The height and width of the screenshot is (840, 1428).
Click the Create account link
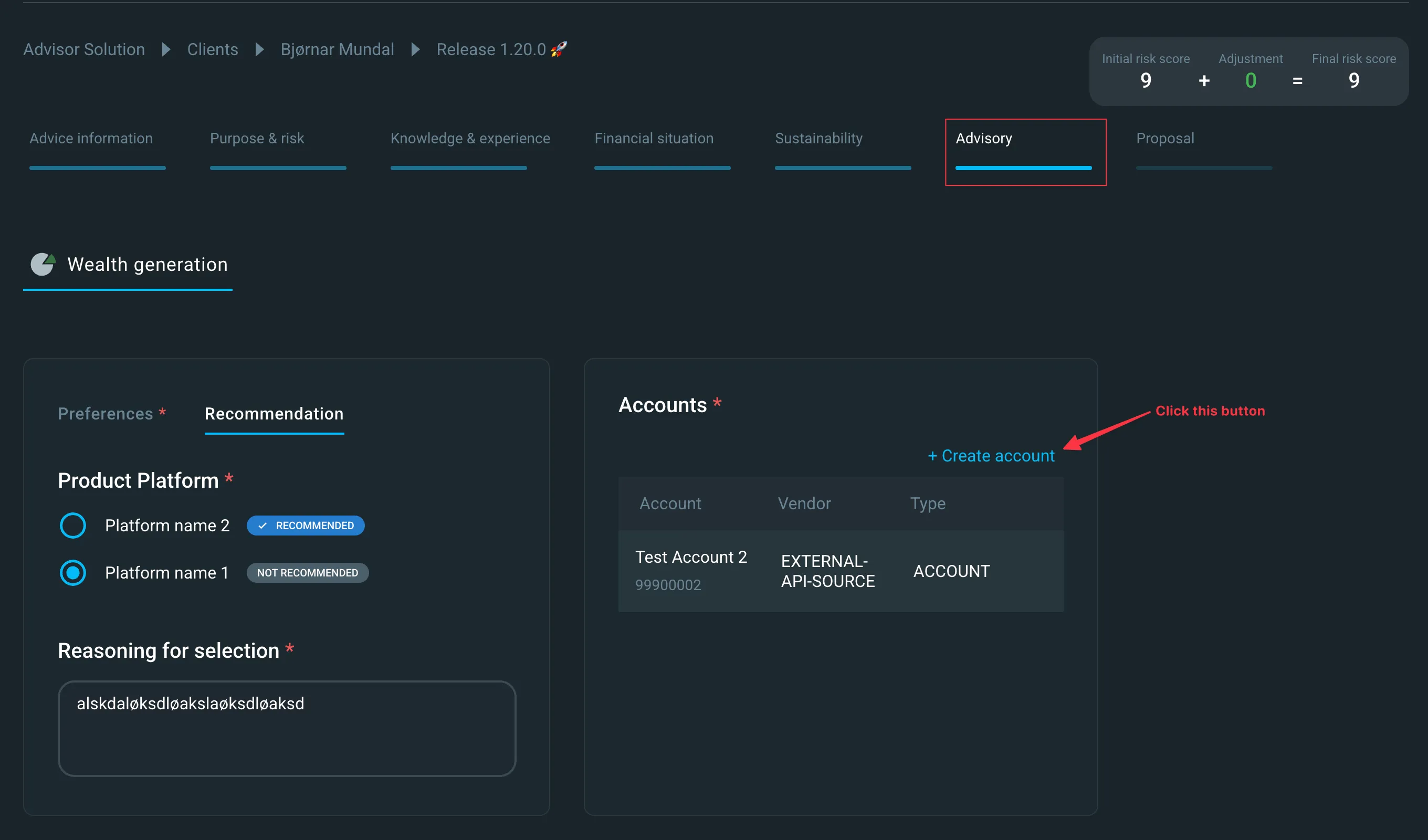click(x=991, y=456)
